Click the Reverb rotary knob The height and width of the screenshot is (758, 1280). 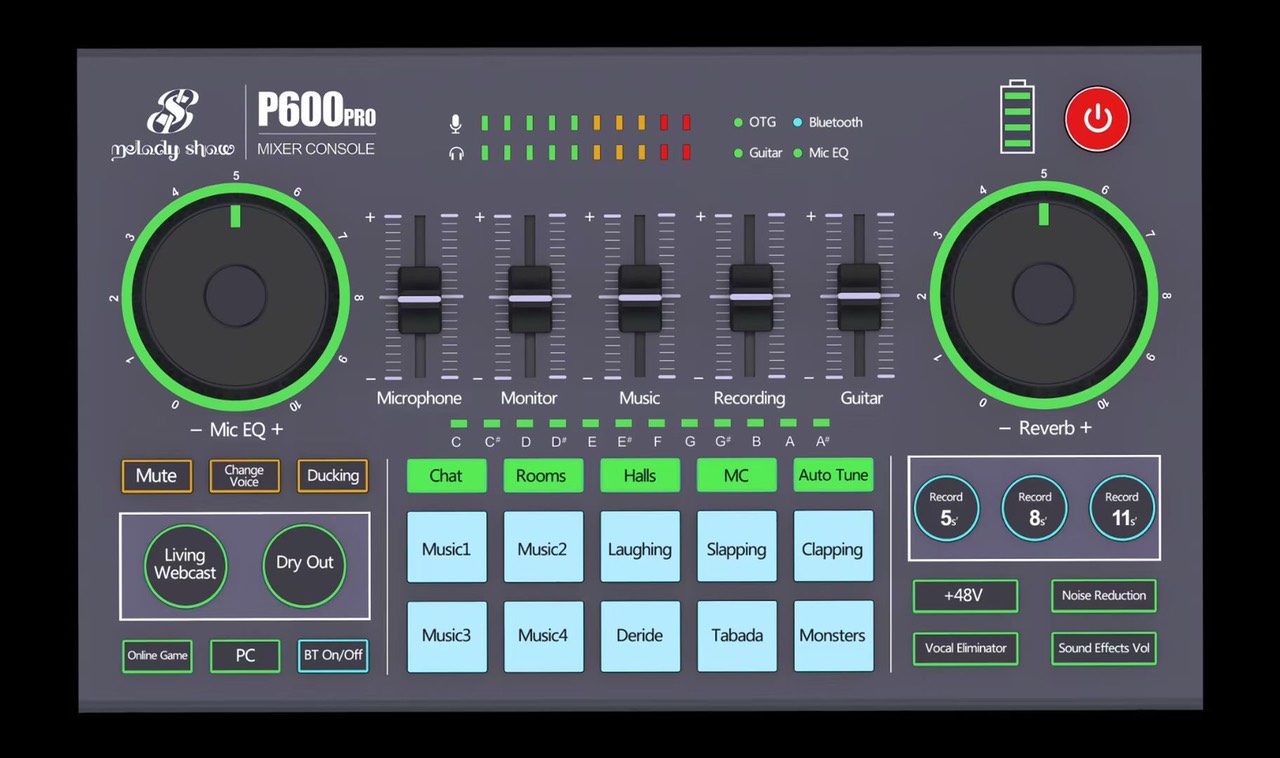[x=1044, y=296]
